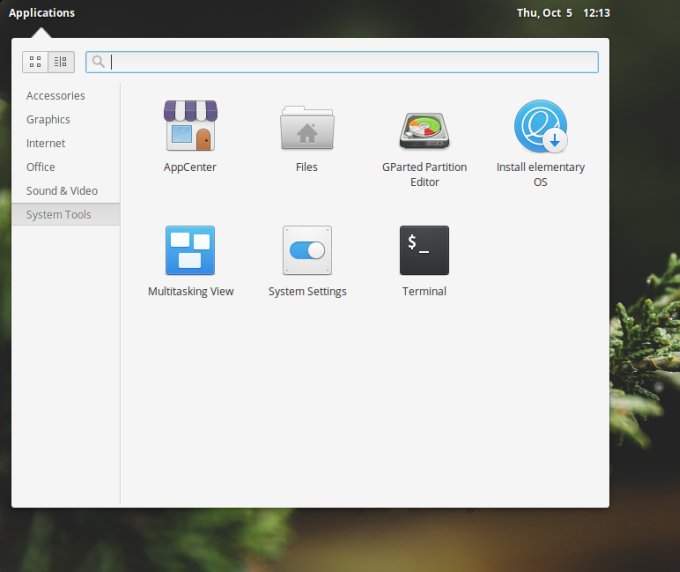Image resolution: width=680 pixels, height=572 pixels.
Task: Select the Sound & Video category
Action: 65,191
